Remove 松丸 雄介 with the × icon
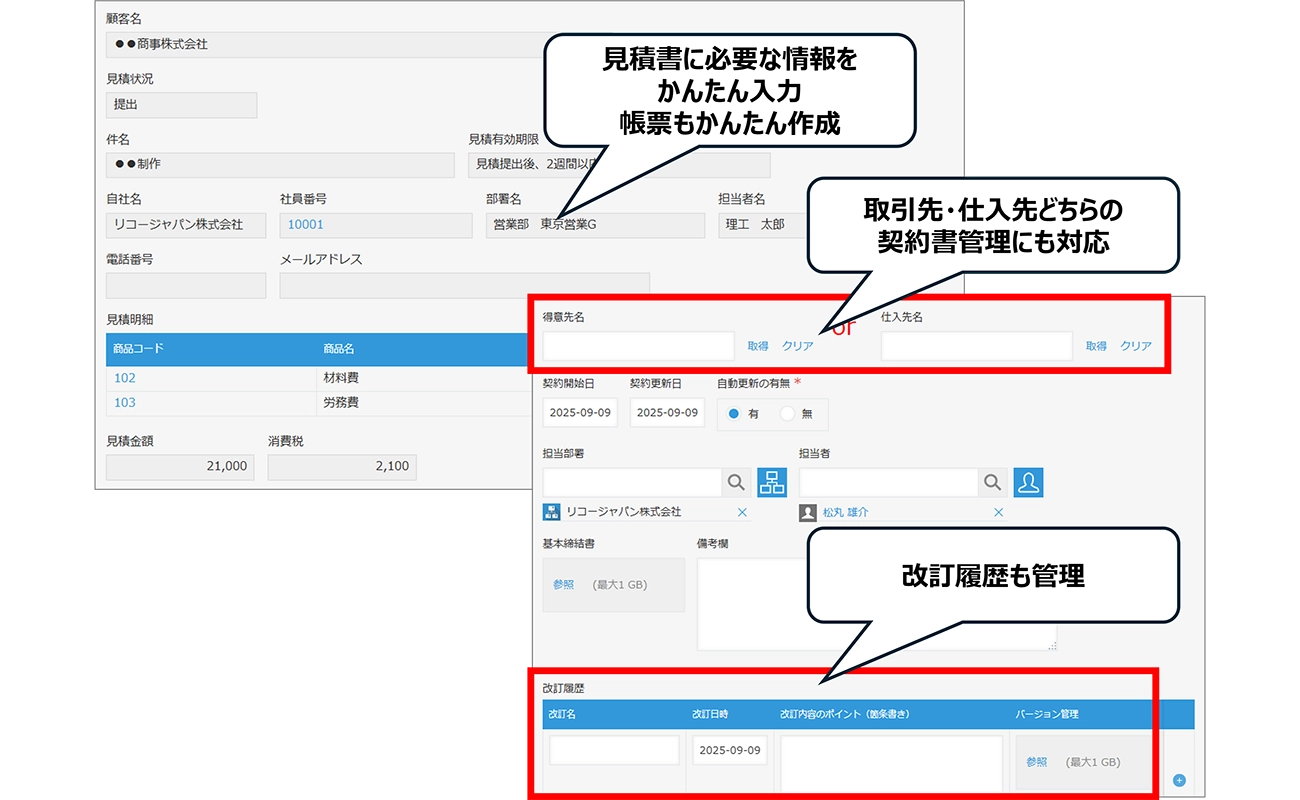1300x800 pixels. pos(998,512)
